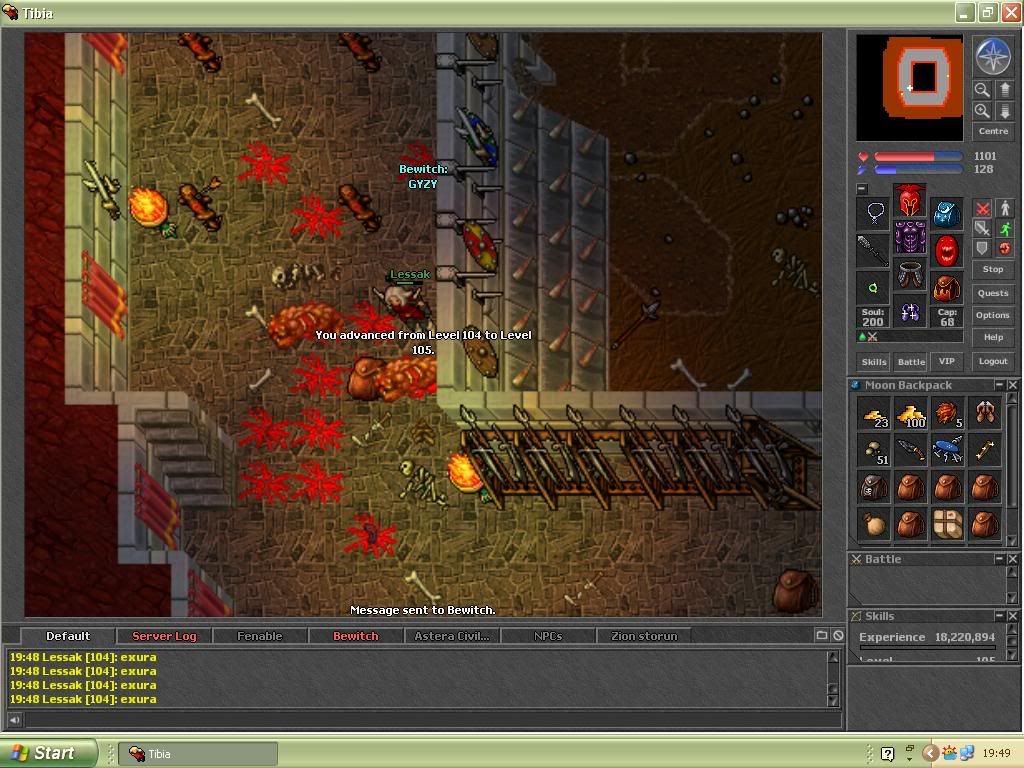1024x768 pixels.
Task: Enable offensive fight mode with red swords
Action: [x=982, y=208]
